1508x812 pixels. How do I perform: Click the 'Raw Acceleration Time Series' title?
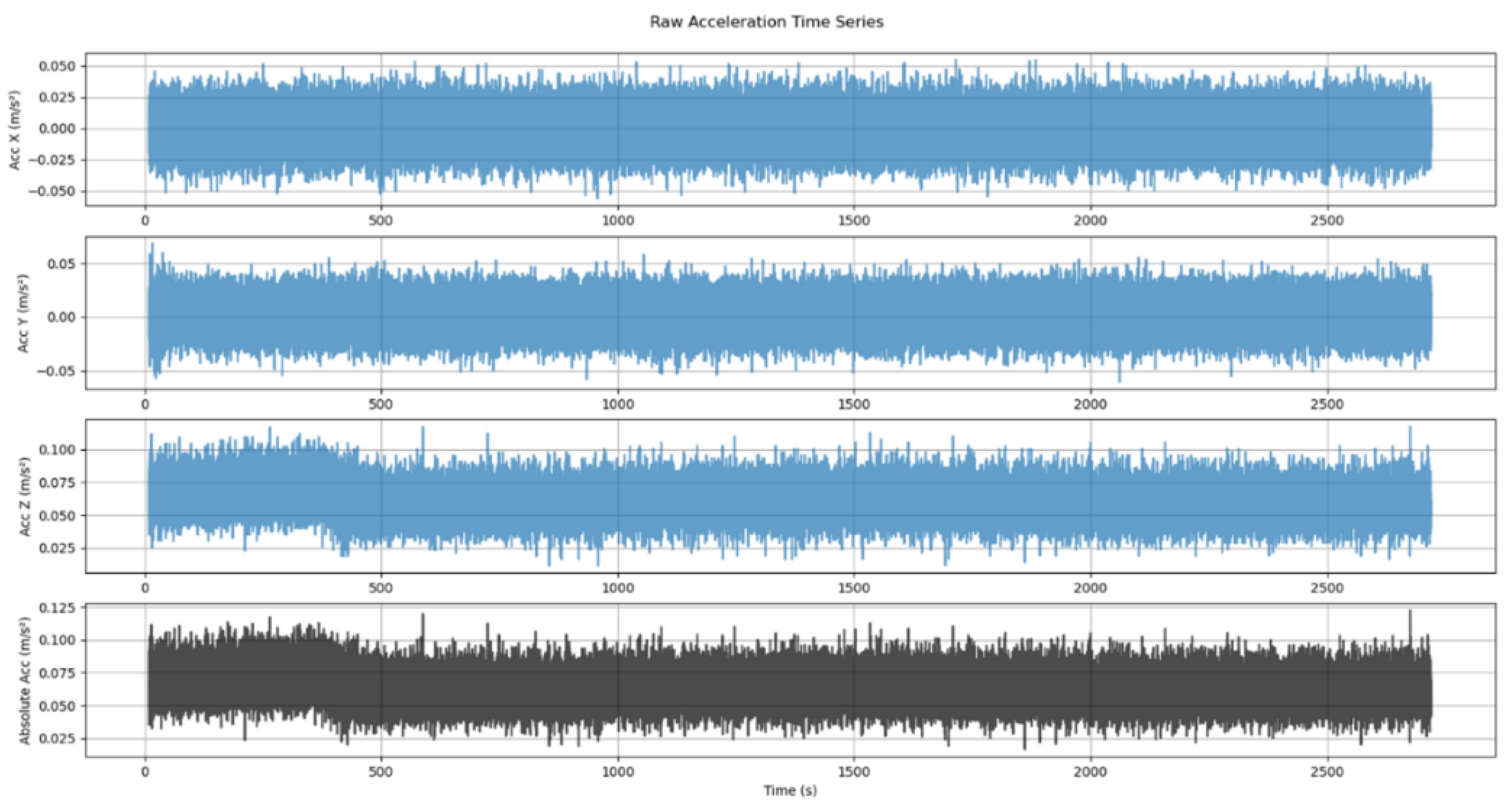tap(766, 22)
